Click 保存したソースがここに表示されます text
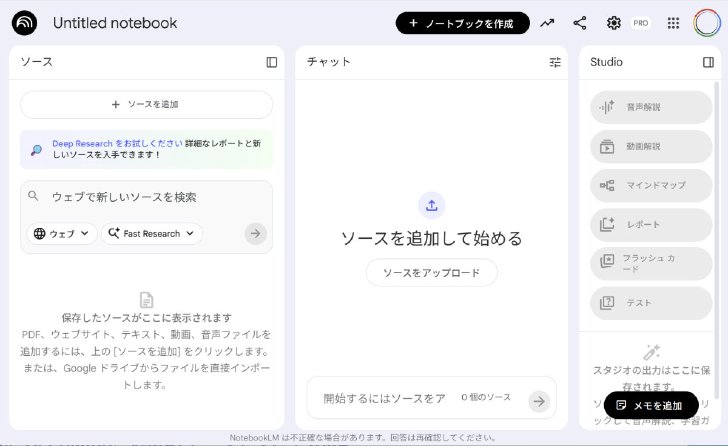 coord(147,318)
